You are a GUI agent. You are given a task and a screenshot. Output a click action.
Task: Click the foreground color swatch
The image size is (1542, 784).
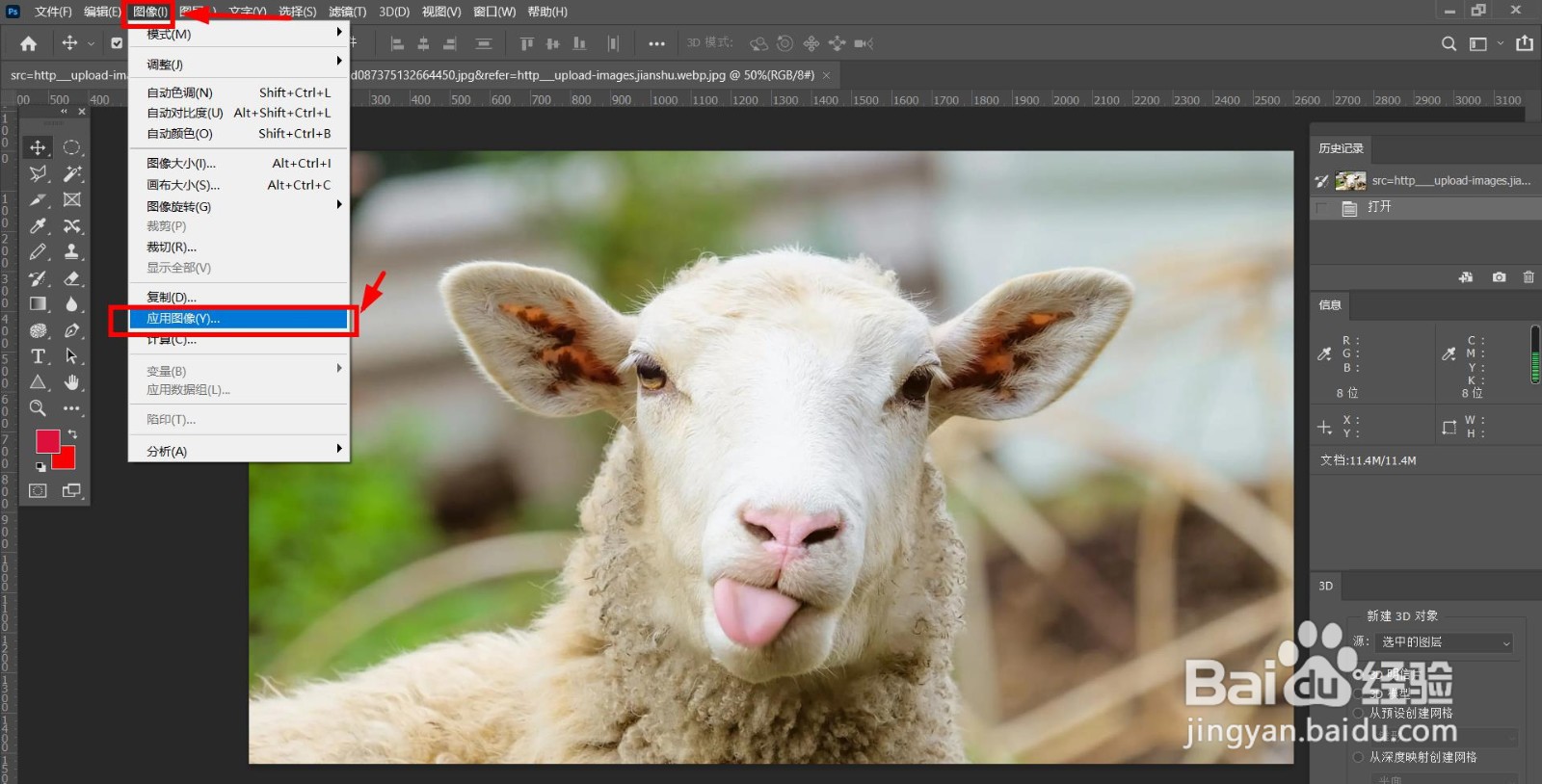[47, 440]
